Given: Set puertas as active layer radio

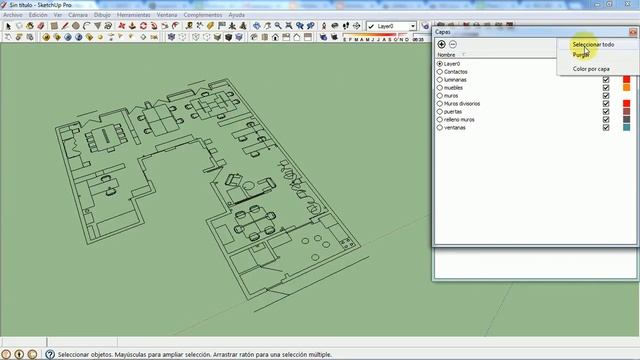Looking at the screenshot, I should (440, 111).
